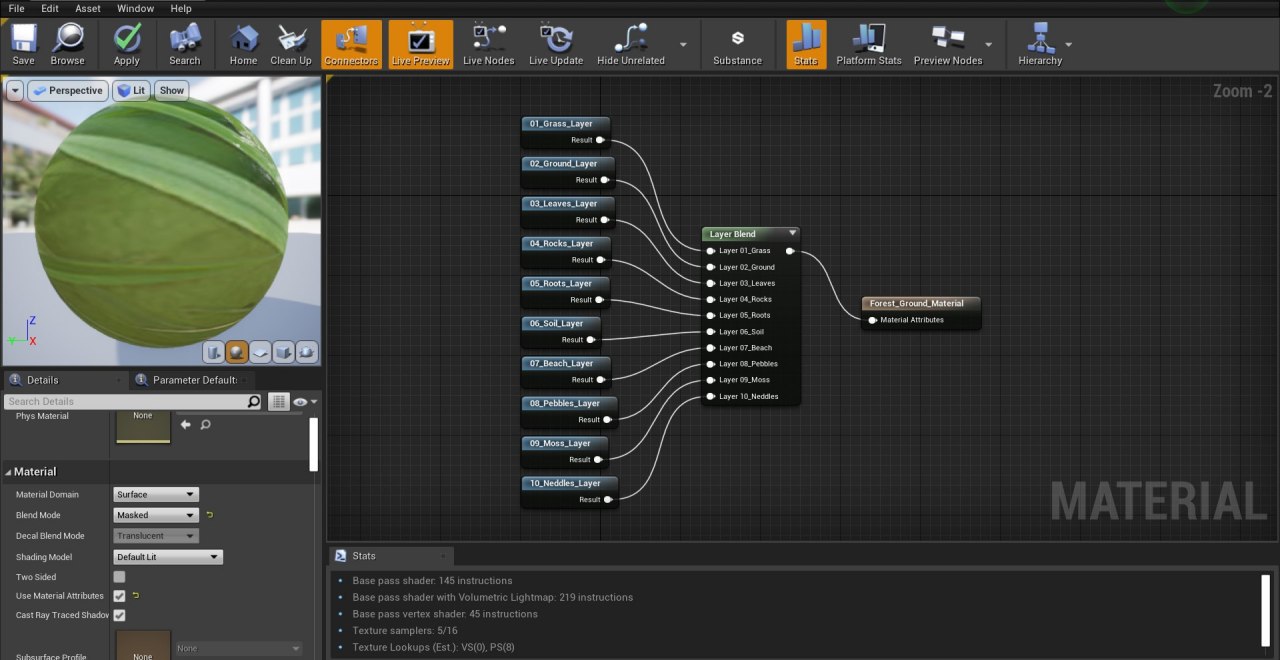Open the Shading Model dropdown
The image size is (1280, 660).
coord(168,557)
